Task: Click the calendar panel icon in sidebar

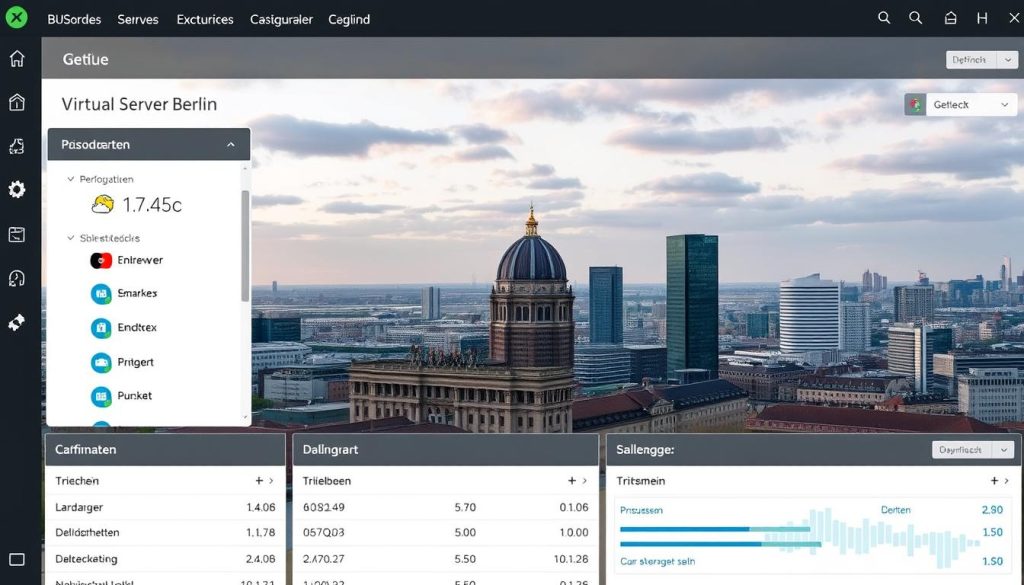Action: [17, 234]
